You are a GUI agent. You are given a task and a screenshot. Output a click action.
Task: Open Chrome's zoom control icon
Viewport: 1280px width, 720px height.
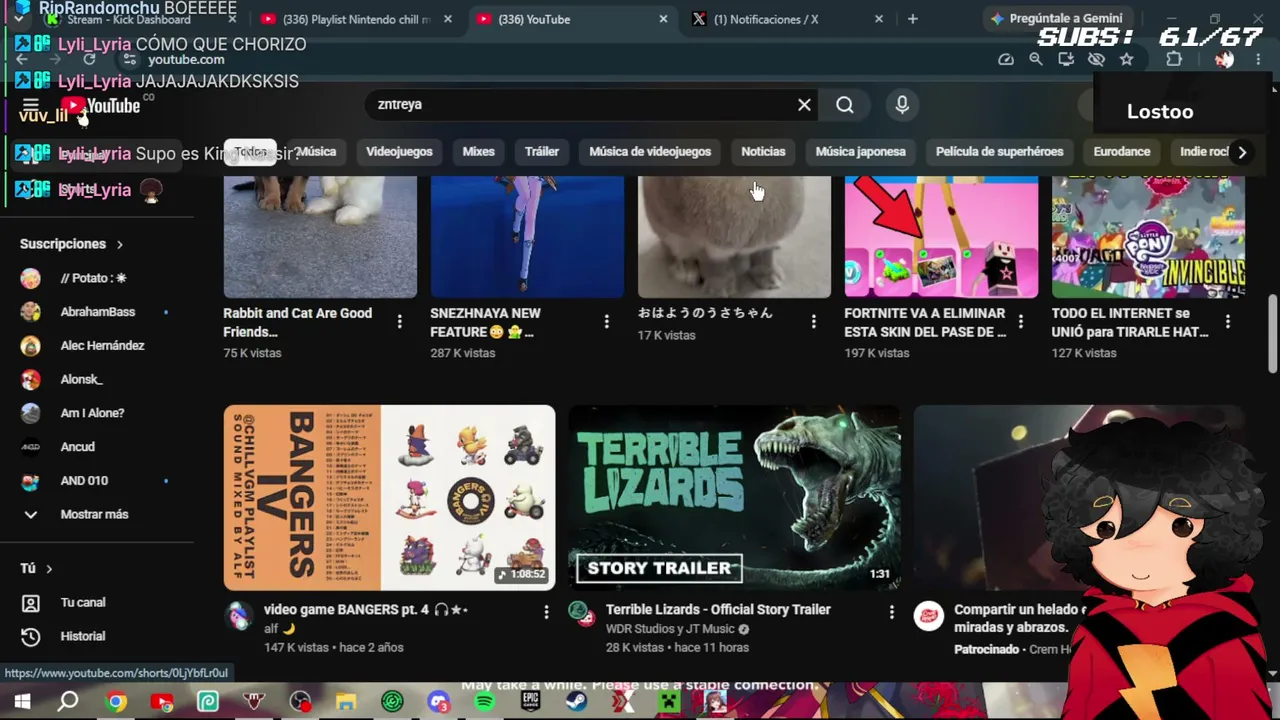click(x=1036, y=60)
